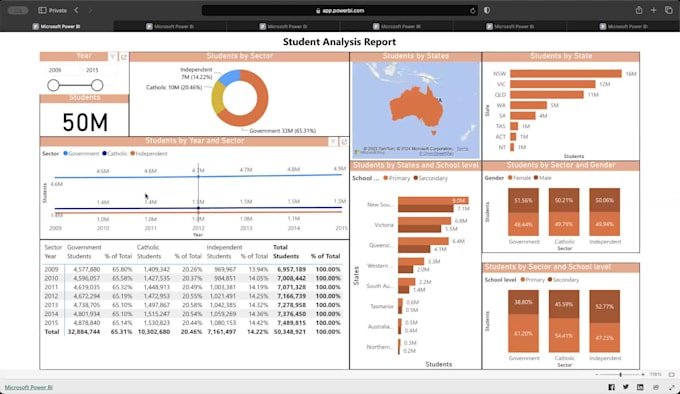The image size is (680, 394).
Task: Click the Catholic Students column header
Action: click(149, 256)
